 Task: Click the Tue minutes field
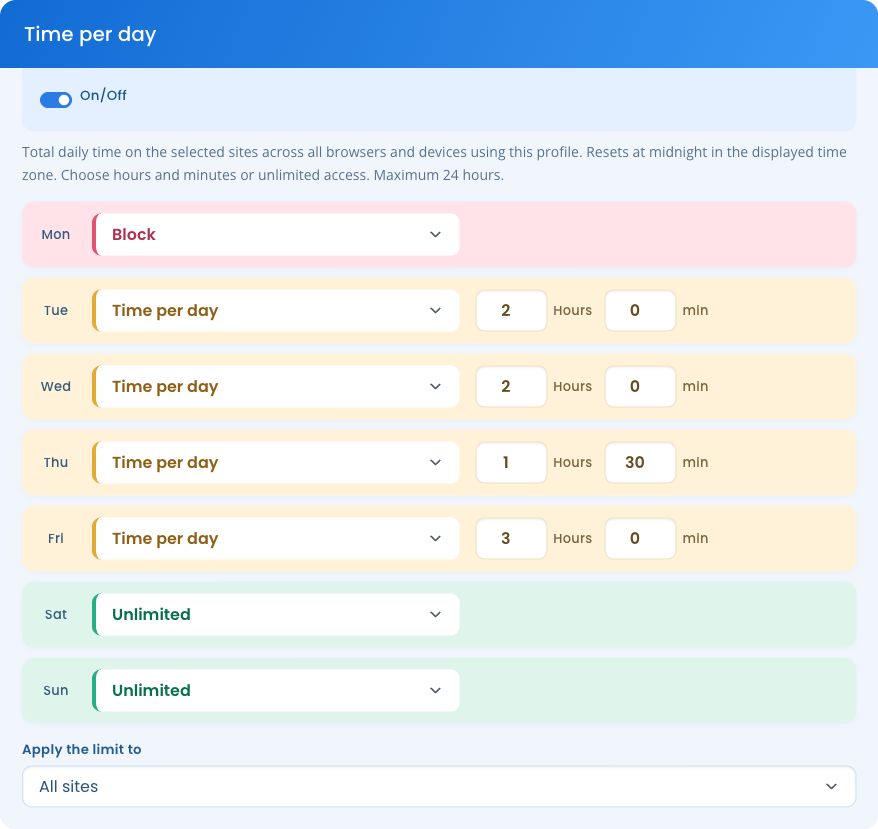(x=640, y=310)
